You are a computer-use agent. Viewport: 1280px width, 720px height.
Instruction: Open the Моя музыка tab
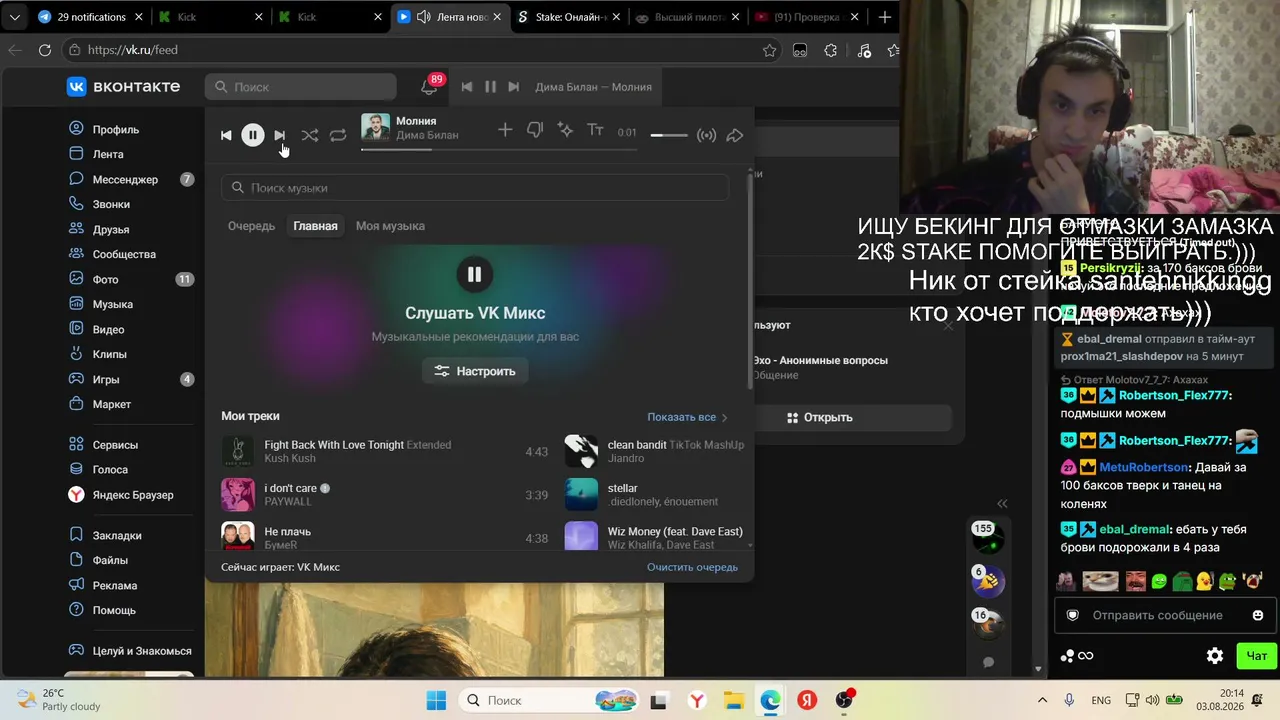click(x=390, y=226)
